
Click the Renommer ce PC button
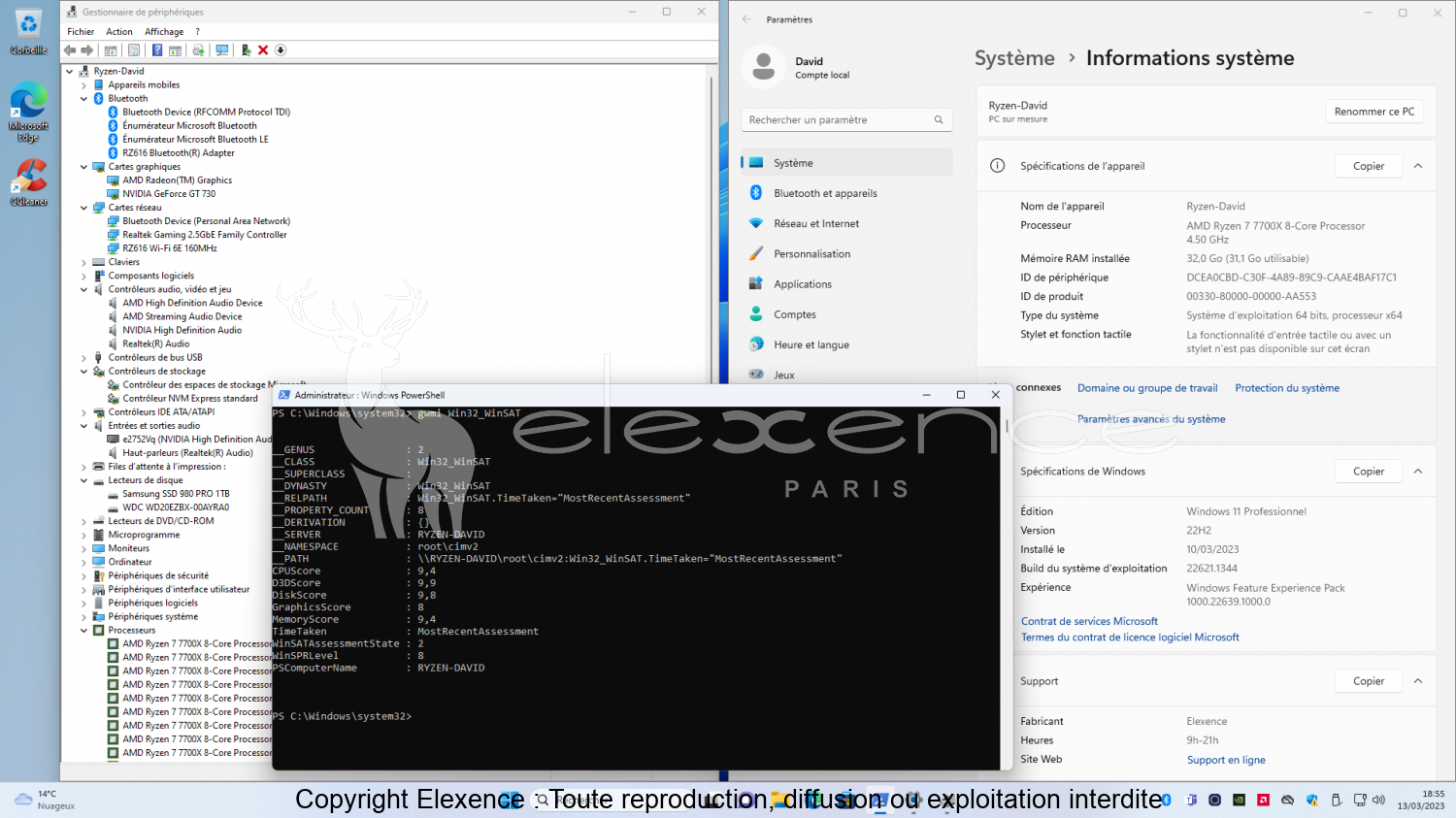point(1374,112)
